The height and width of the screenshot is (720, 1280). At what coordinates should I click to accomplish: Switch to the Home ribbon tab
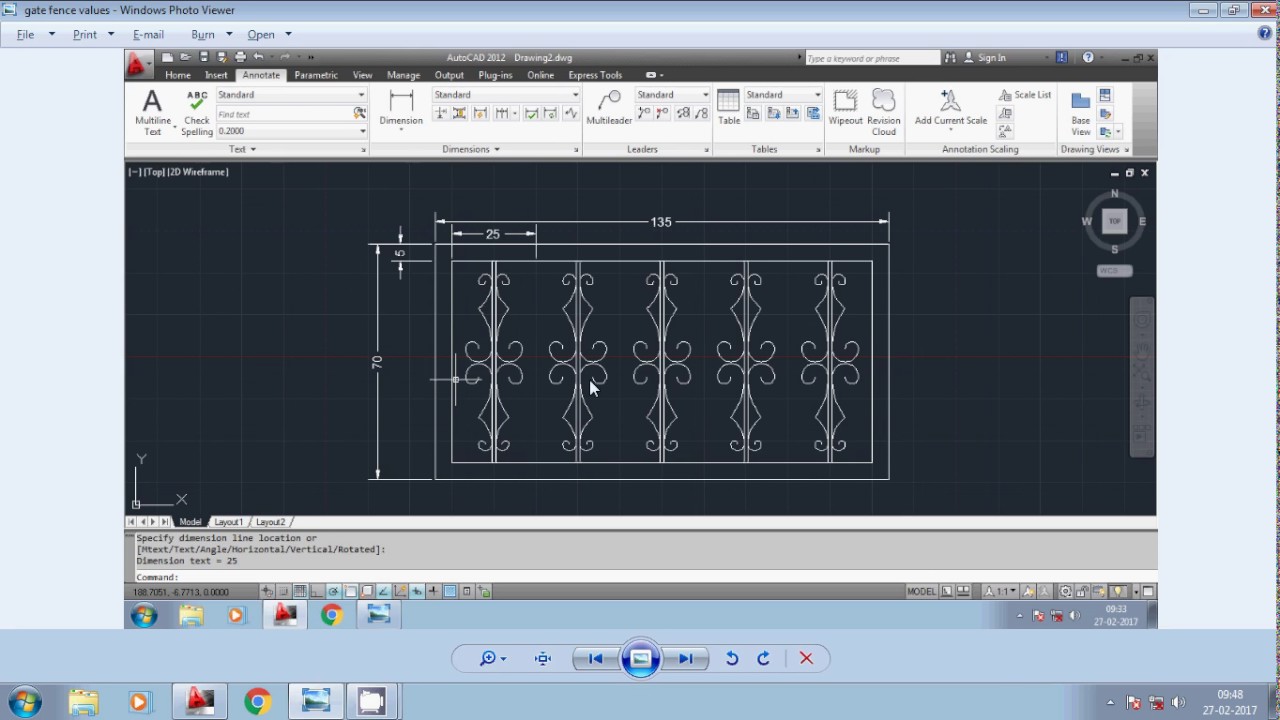tap(178, 75)
